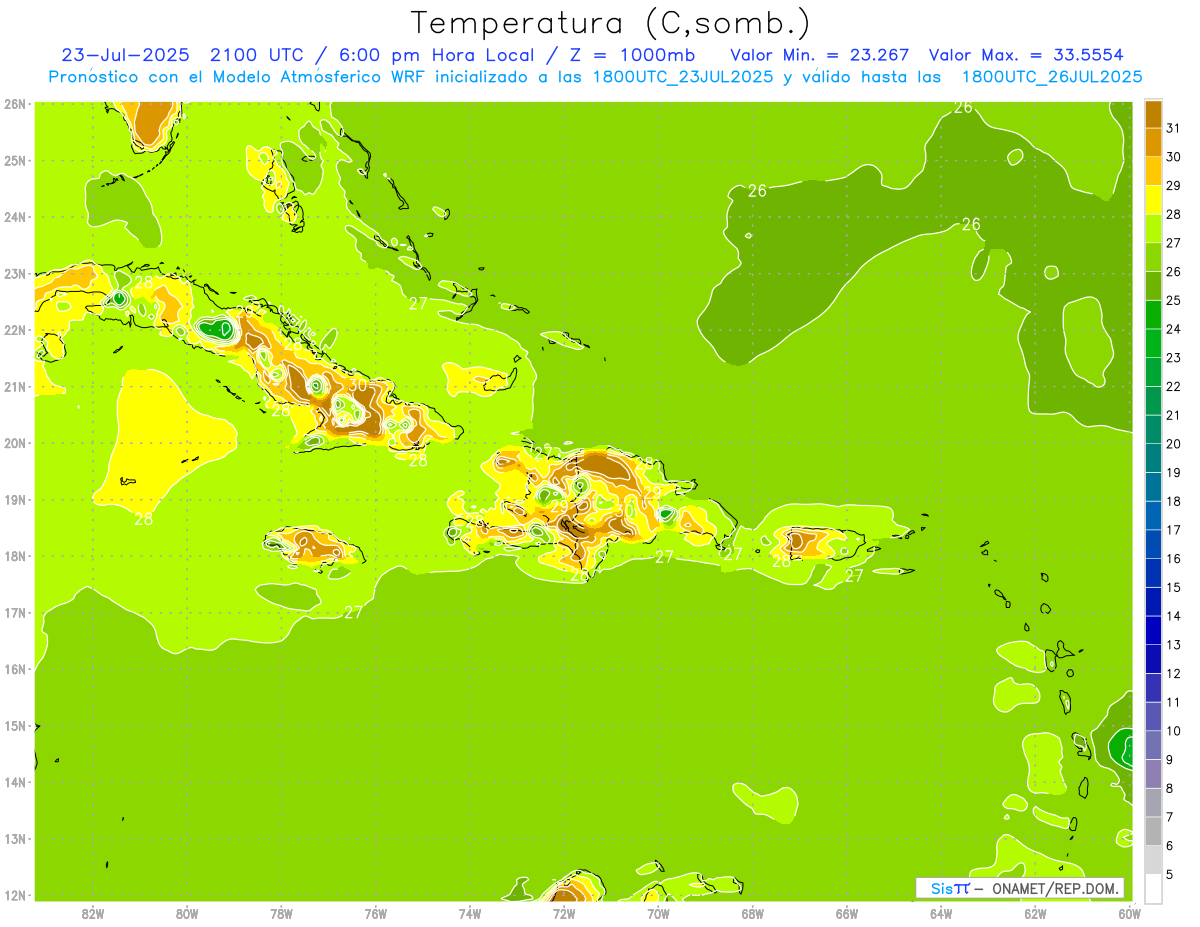Click the '1800UTC_26JUL2025' valid-until time
Image resolution: width=1200 pixels, height=927 pixels.
[x=1052, y=77]
